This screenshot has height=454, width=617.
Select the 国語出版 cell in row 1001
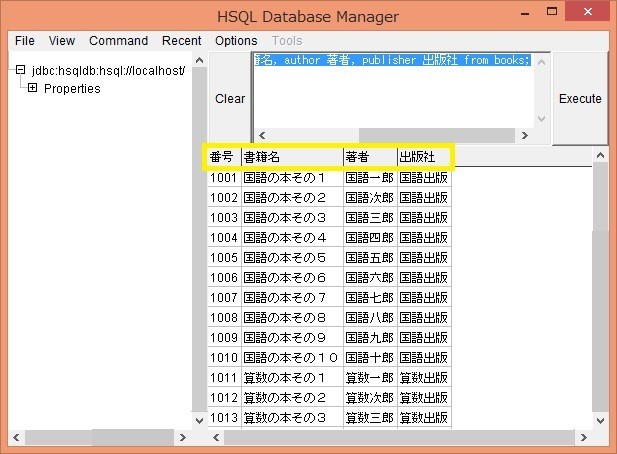pos(424,177)
